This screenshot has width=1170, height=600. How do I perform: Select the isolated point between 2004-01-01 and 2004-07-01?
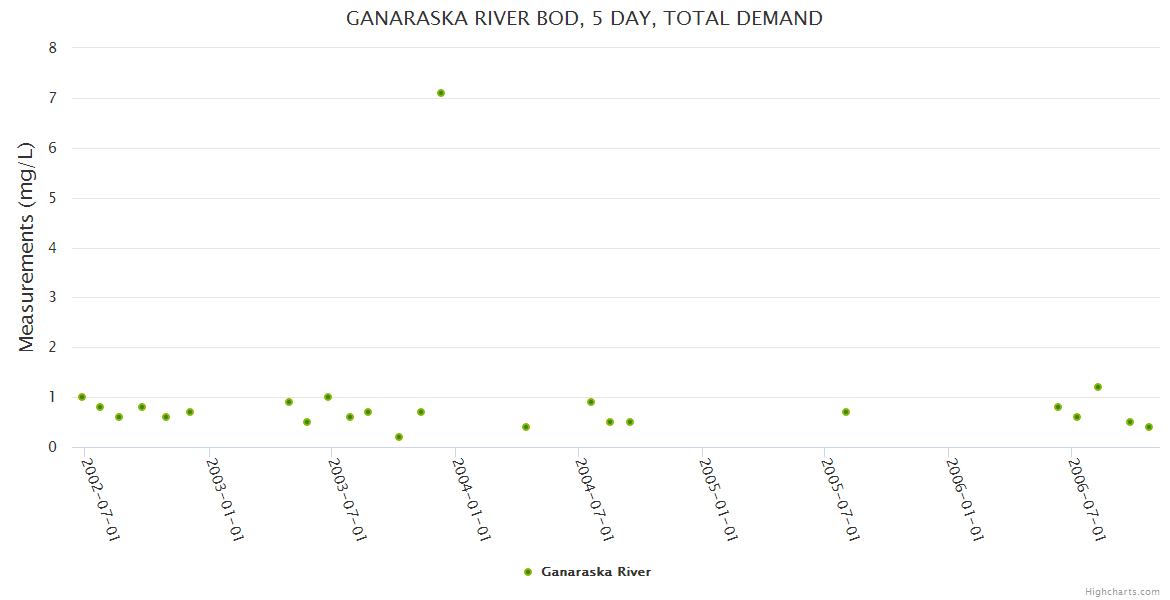click(526, 427)
